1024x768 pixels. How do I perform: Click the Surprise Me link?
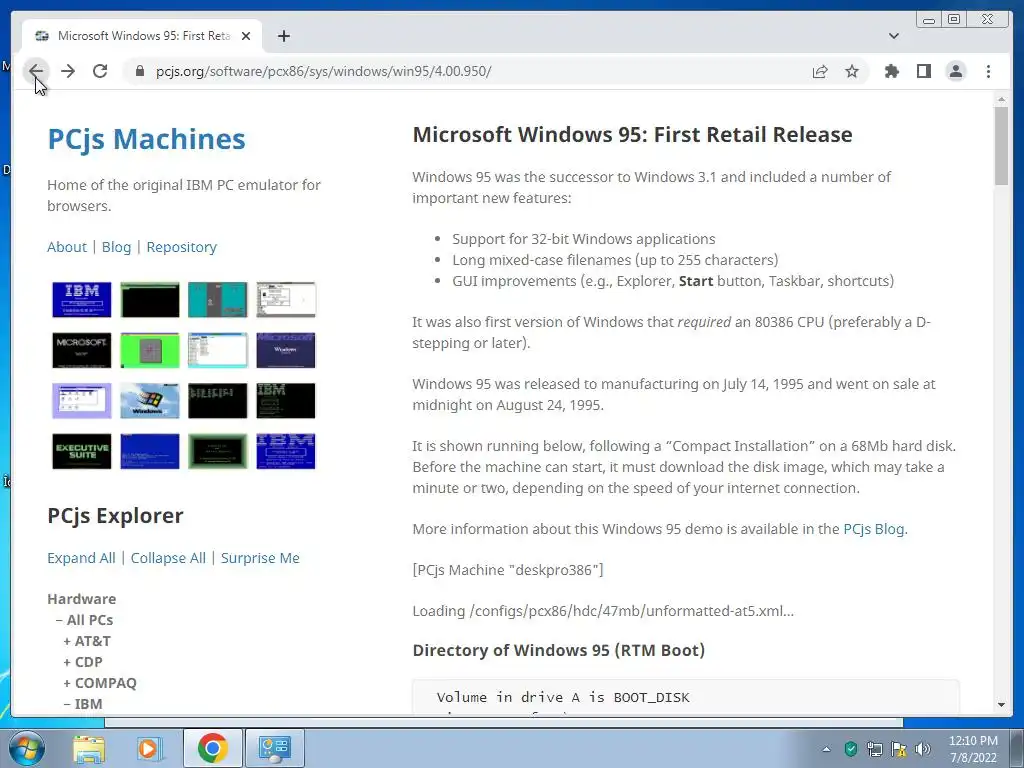(260, 558)
